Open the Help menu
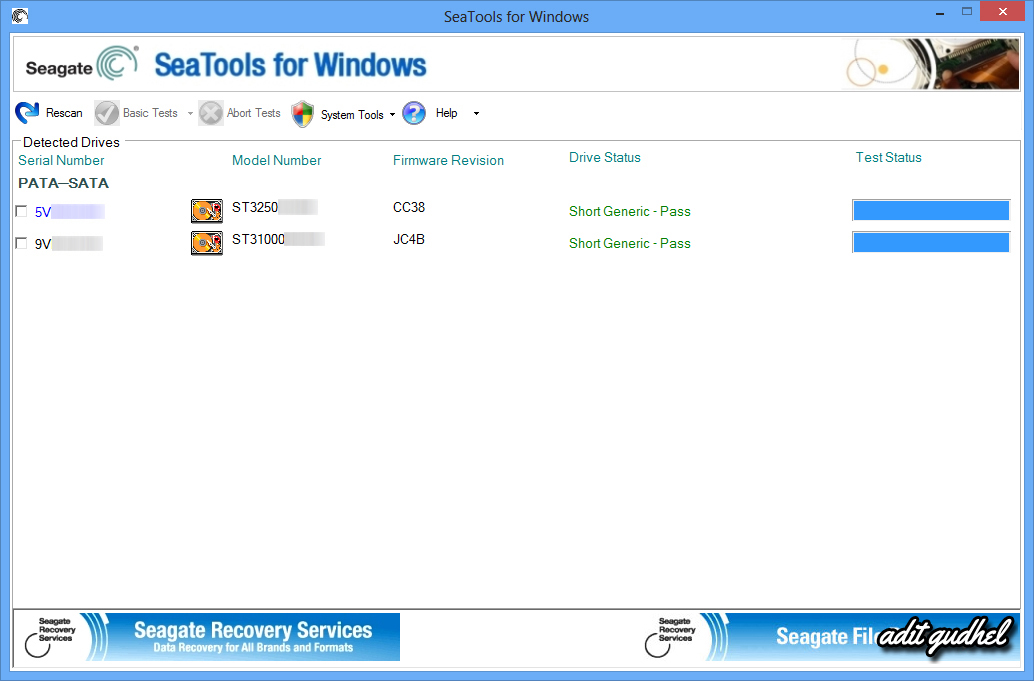The width and height of the screenshot is (1034, 681). (x=446, y=113)
